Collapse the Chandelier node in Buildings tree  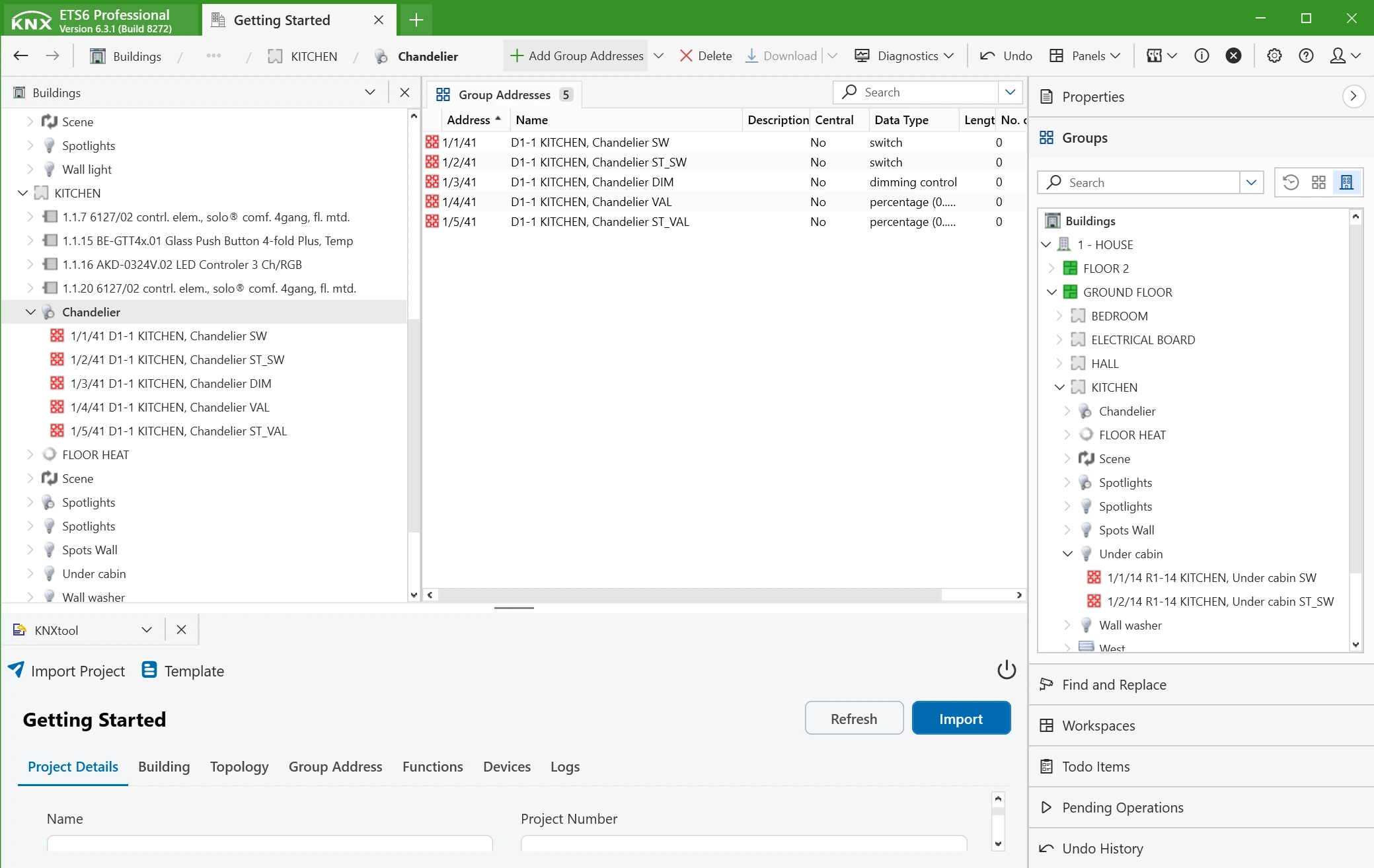[x=30, y=312]
